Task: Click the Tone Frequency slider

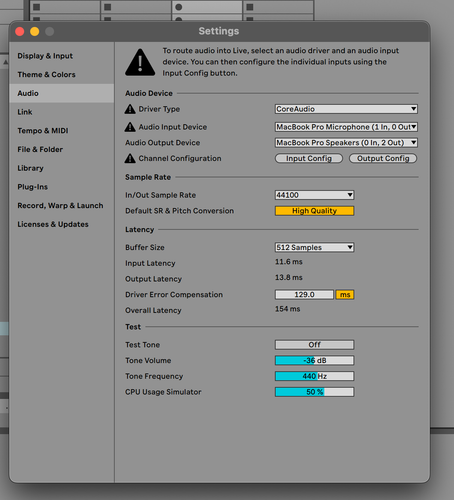Action: coord(314,376)
